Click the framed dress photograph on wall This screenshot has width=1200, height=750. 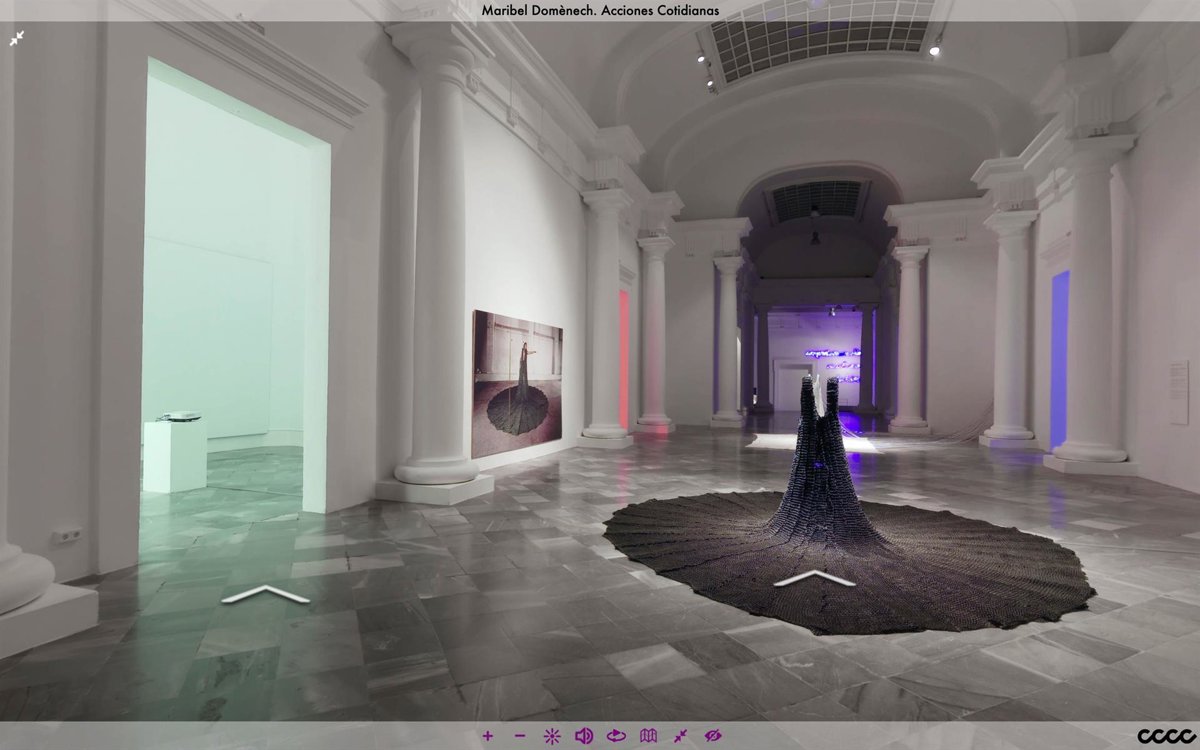[517, 383]
